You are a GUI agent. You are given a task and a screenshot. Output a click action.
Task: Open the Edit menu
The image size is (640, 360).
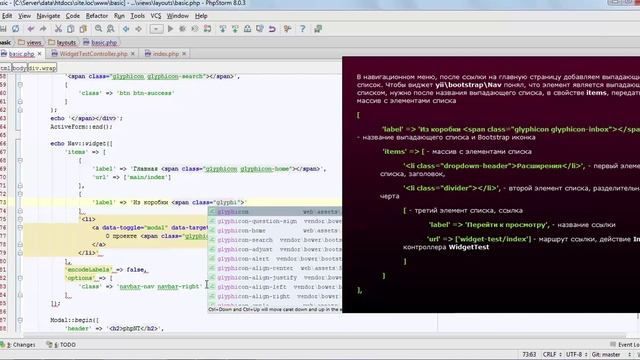[7, 16]
